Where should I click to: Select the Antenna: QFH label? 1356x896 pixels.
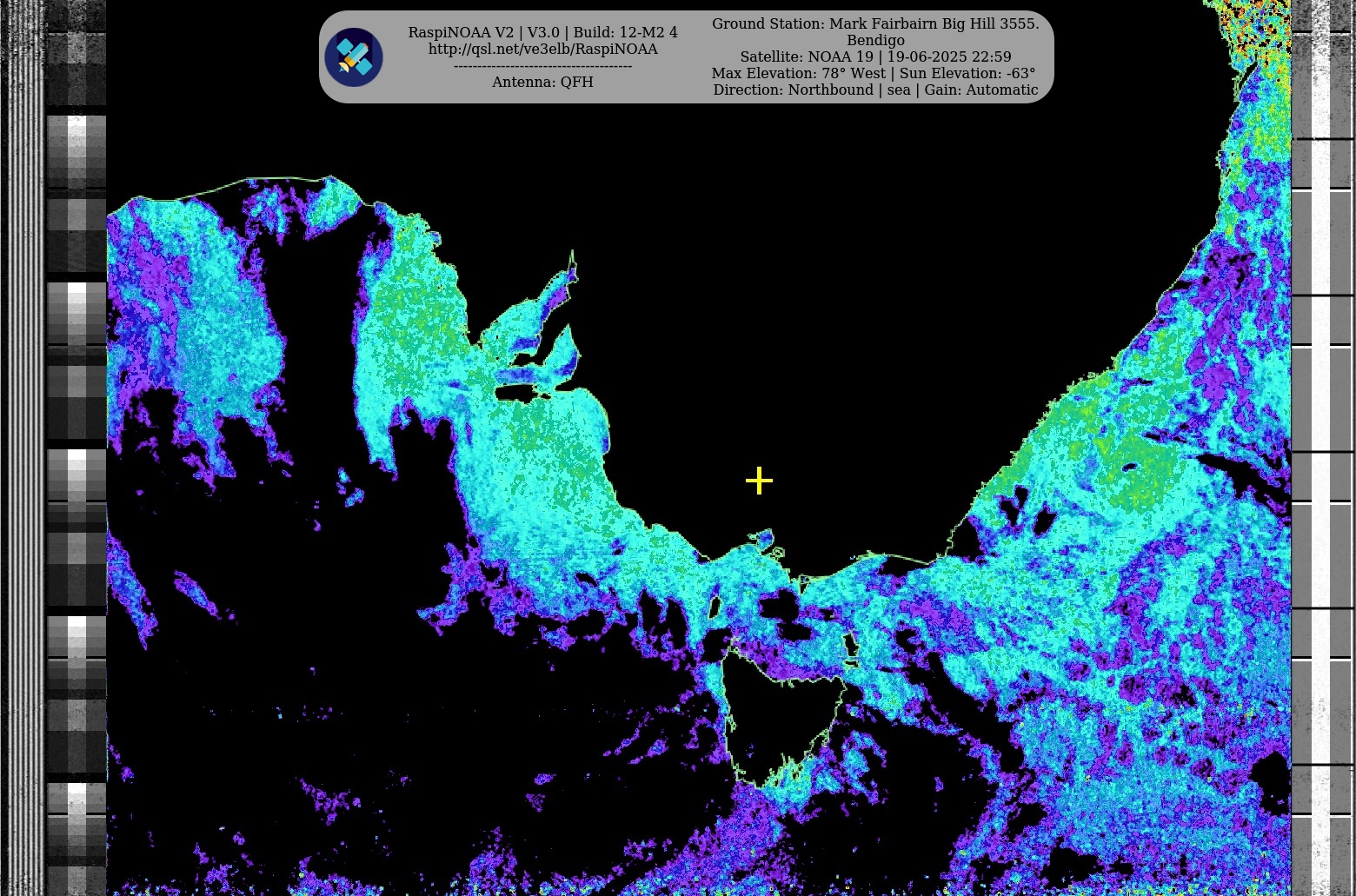coord(542,82)
